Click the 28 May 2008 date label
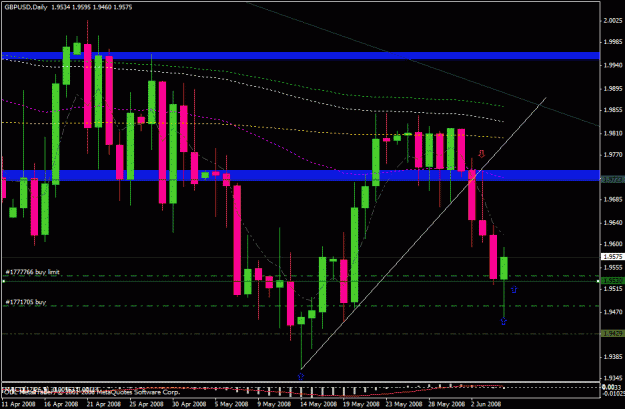The width and height of the screenshot is (625, 409). click(447, 404)
